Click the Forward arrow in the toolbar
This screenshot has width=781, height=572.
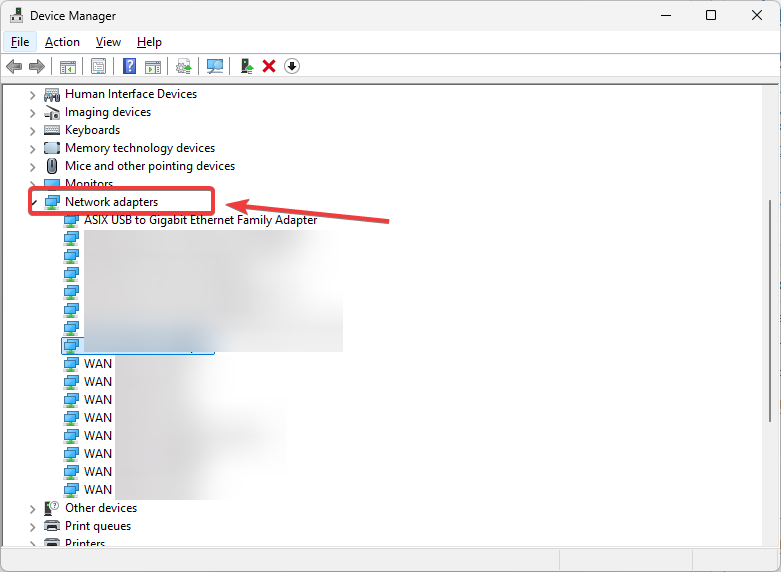click(37, 66)
